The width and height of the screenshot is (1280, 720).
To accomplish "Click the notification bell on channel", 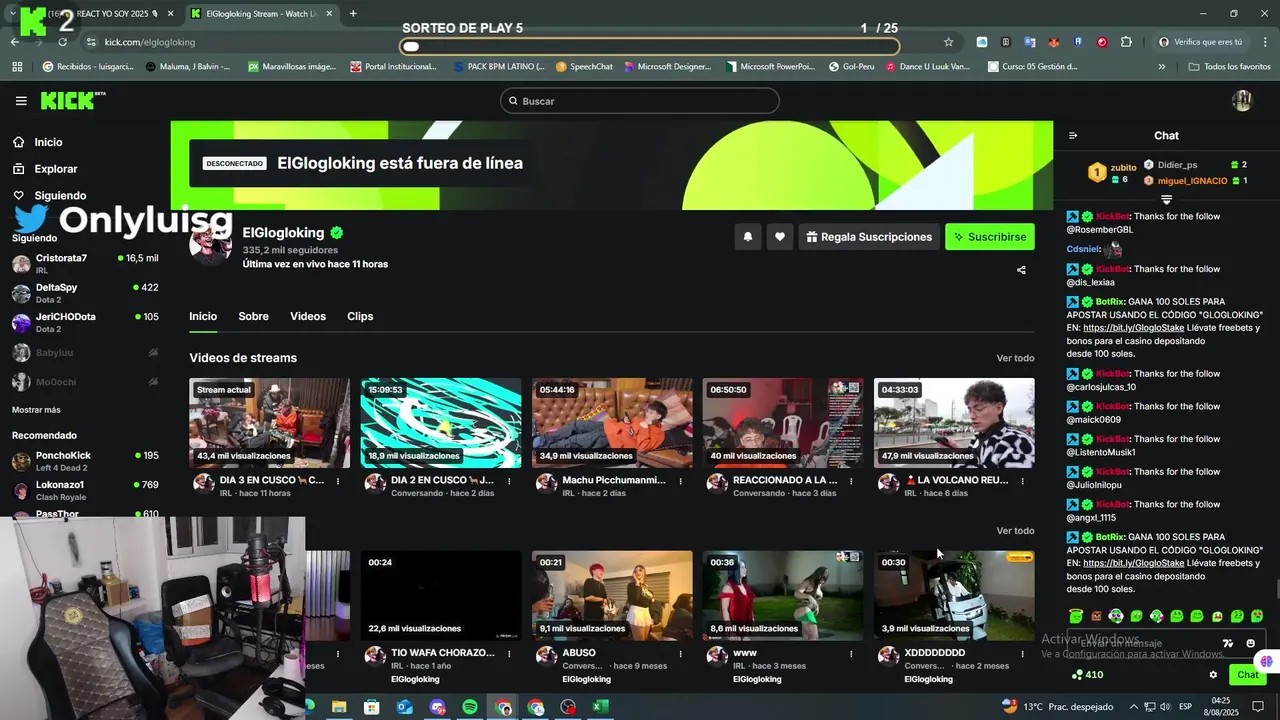I will point(747,237).
